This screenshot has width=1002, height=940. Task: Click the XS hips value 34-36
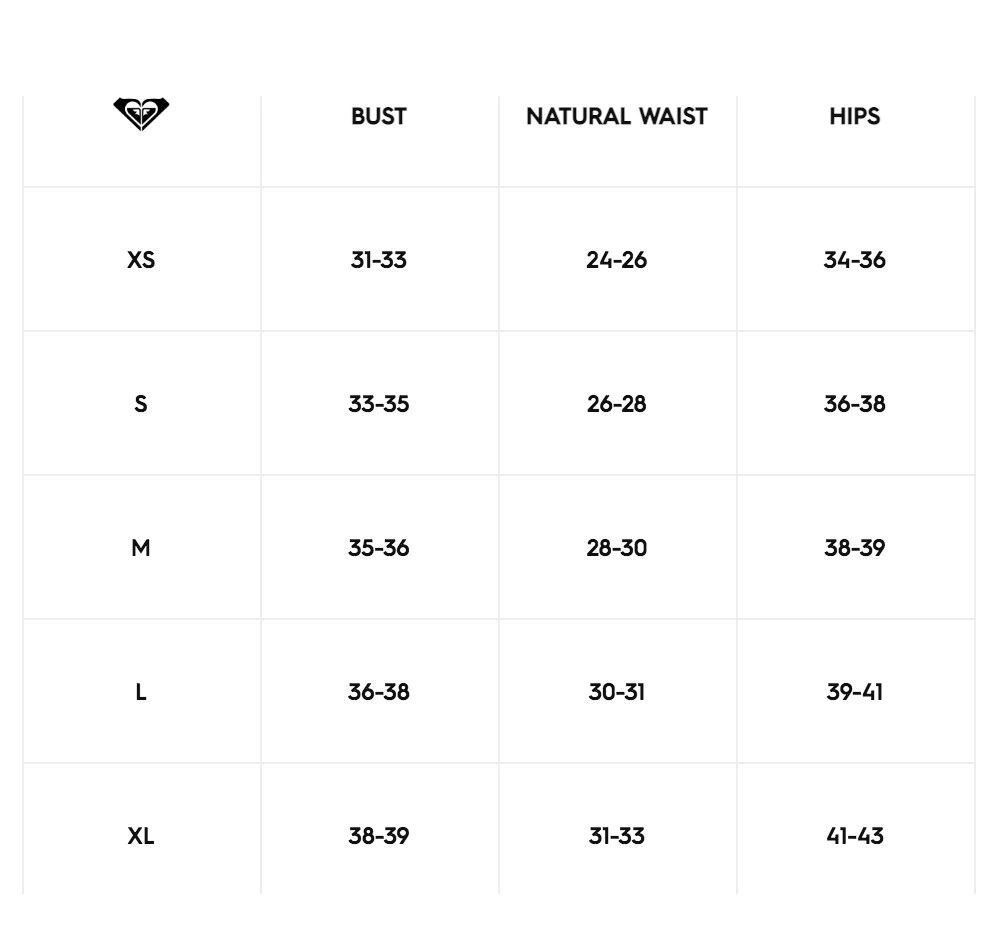point(855,260)
